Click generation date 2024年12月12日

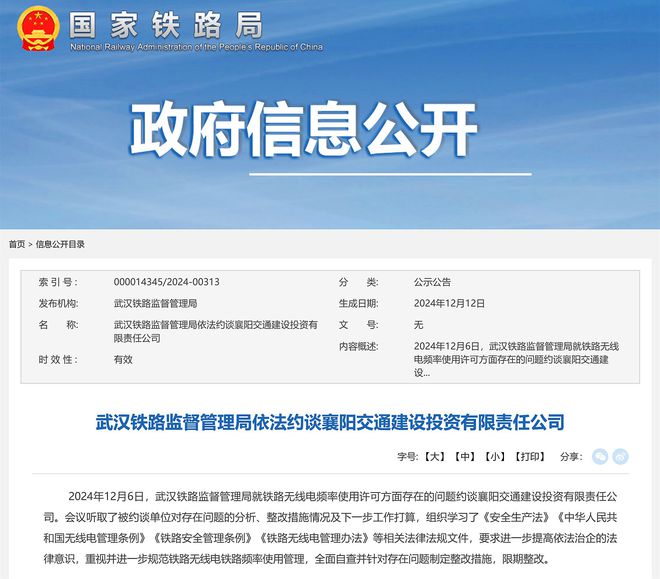click(449, 303)
